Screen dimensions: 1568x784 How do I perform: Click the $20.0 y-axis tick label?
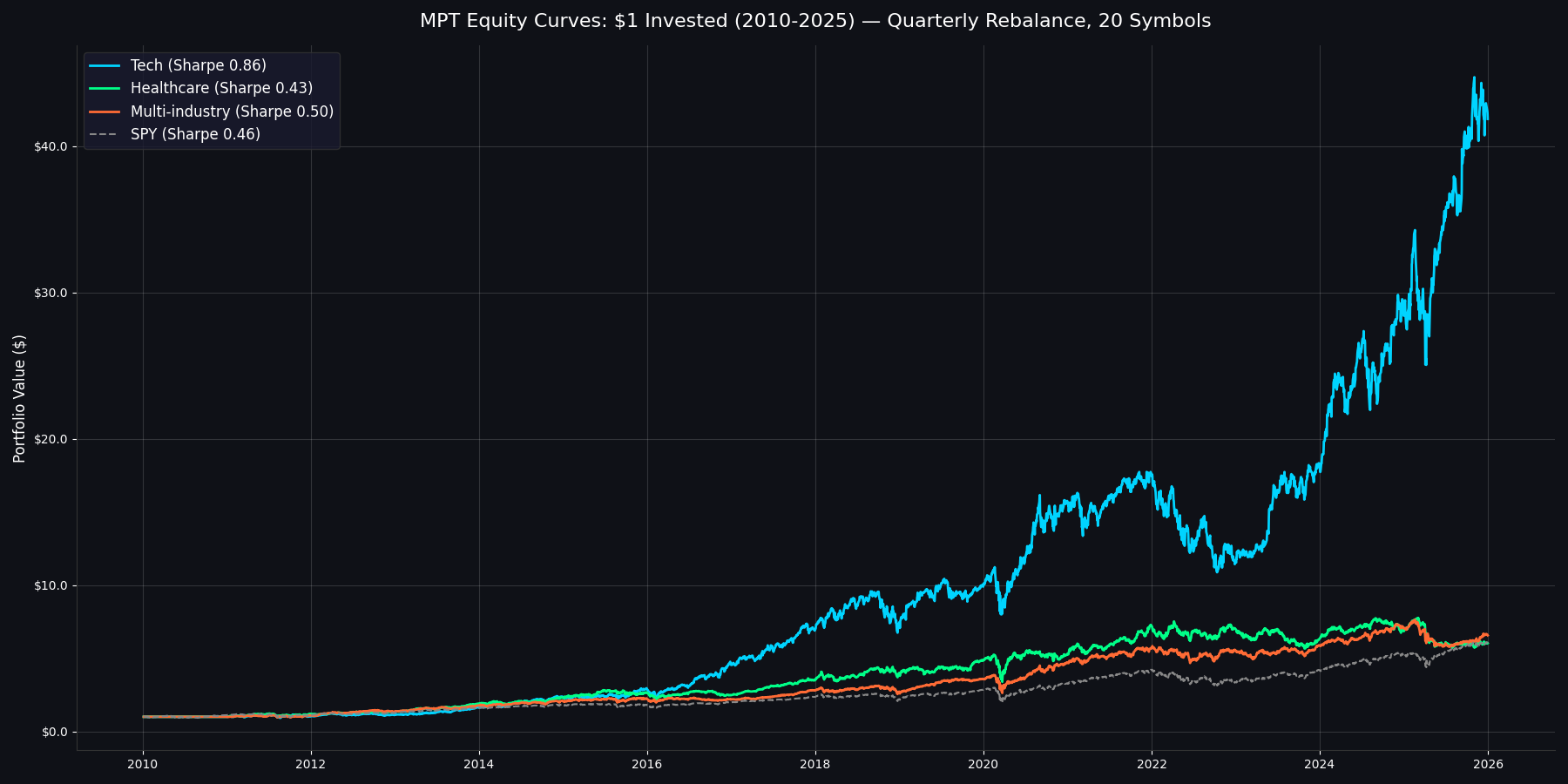[51, 439]
